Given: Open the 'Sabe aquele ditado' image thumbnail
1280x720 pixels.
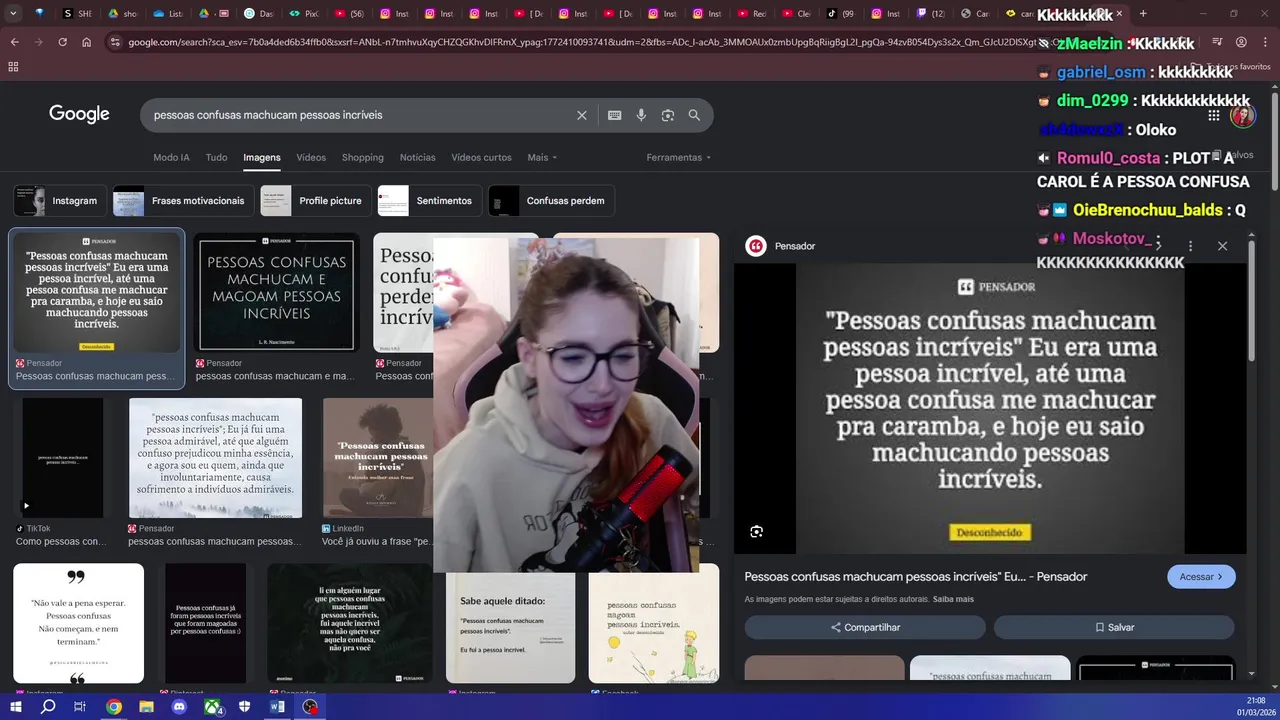Looking at the screenshot, I should tap(510, 627).
